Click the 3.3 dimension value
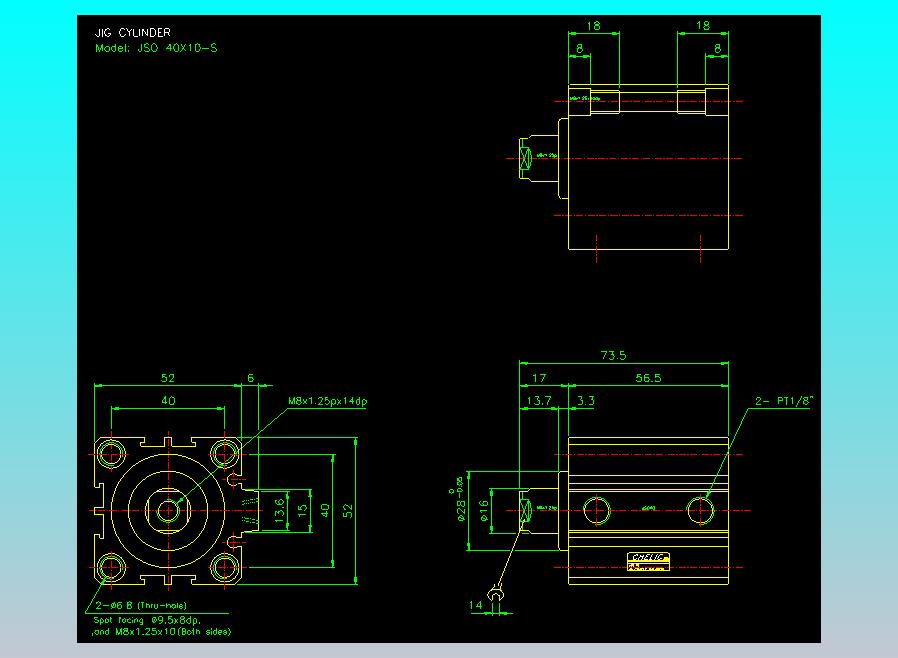 coord(586,400)
